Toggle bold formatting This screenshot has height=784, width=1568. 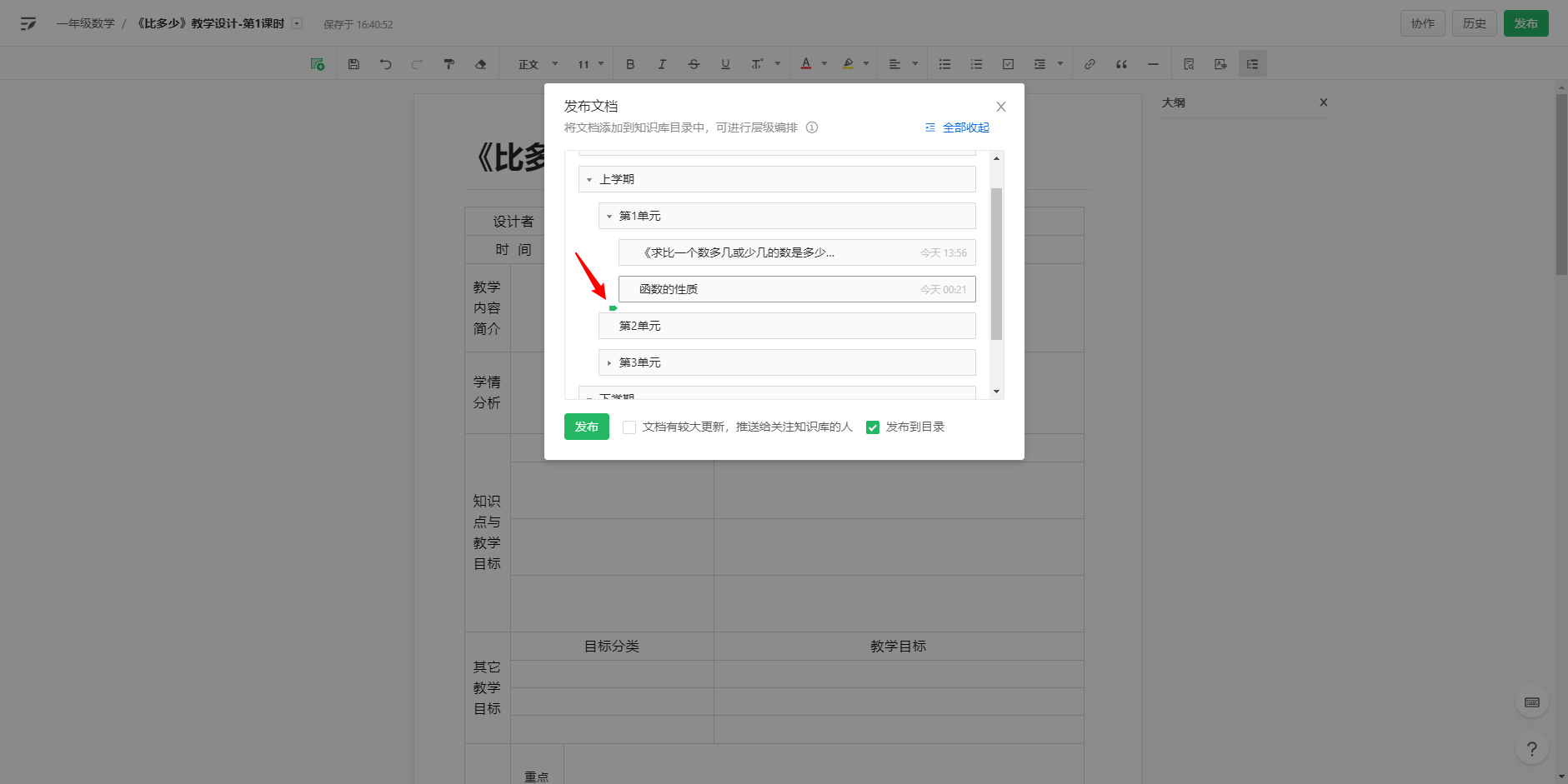630,64
